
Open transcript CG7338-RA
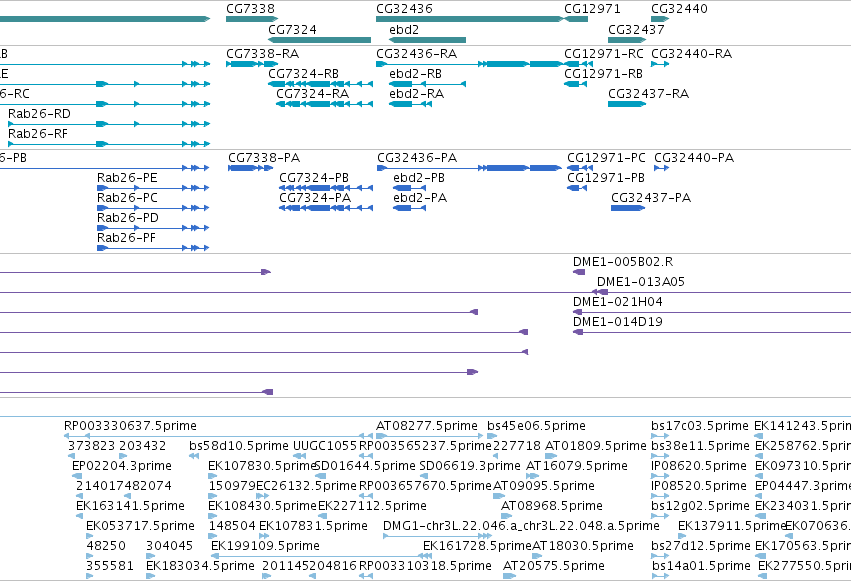263,54
